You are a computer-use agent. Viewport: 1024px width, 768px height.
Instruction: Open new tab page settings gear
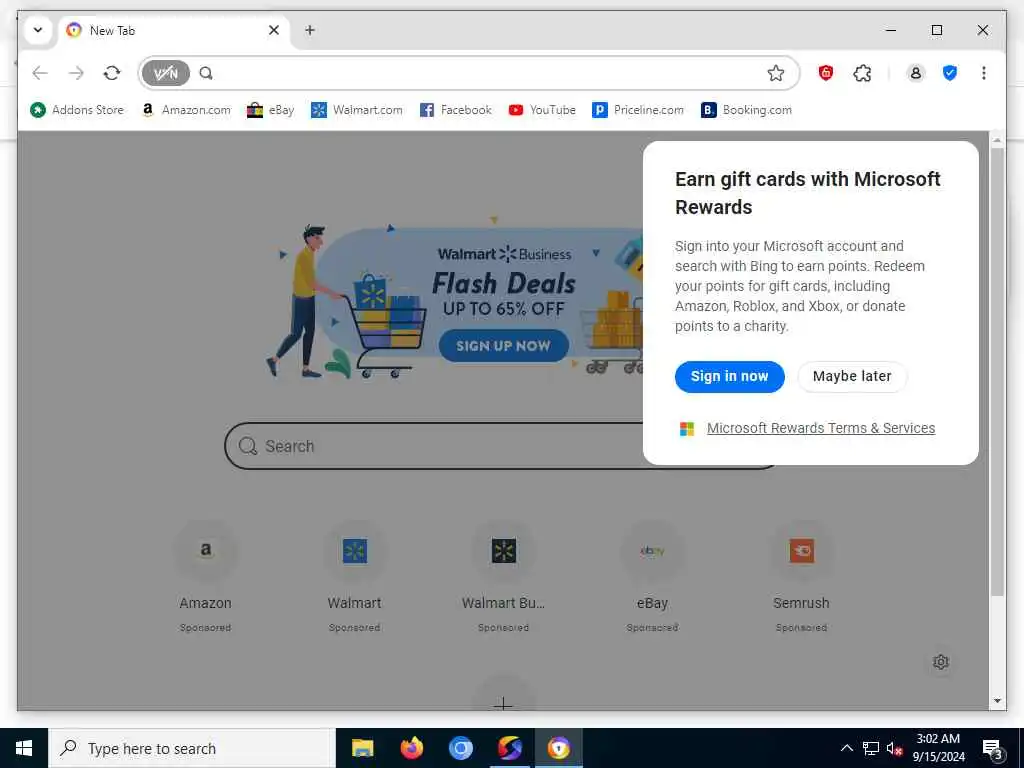pyautogui.click(x=940, y=662)
